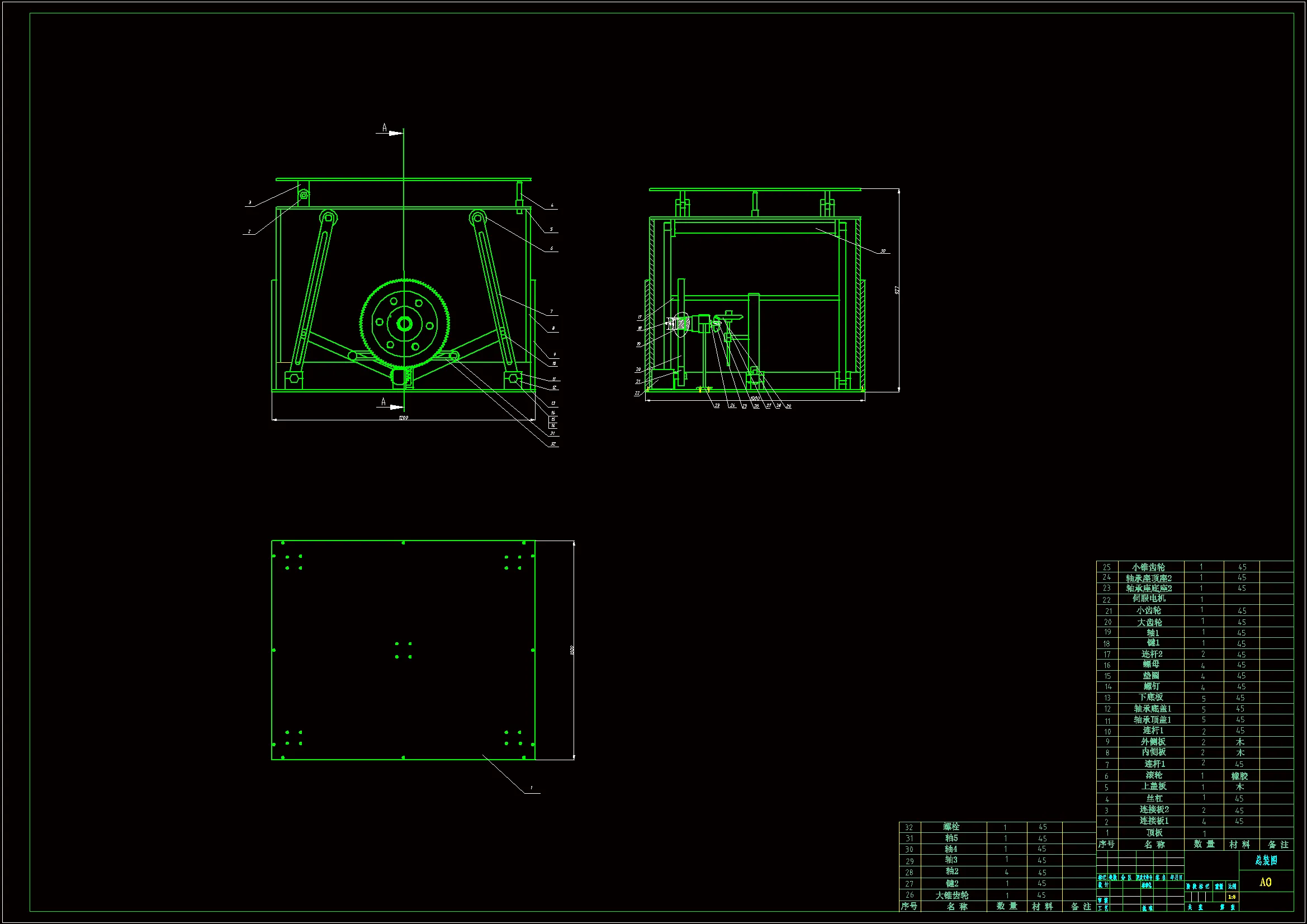Screen dimensions: 1307x924
Task: Select the 小锥齿轮 row number 25
Action: [1107, 567]
